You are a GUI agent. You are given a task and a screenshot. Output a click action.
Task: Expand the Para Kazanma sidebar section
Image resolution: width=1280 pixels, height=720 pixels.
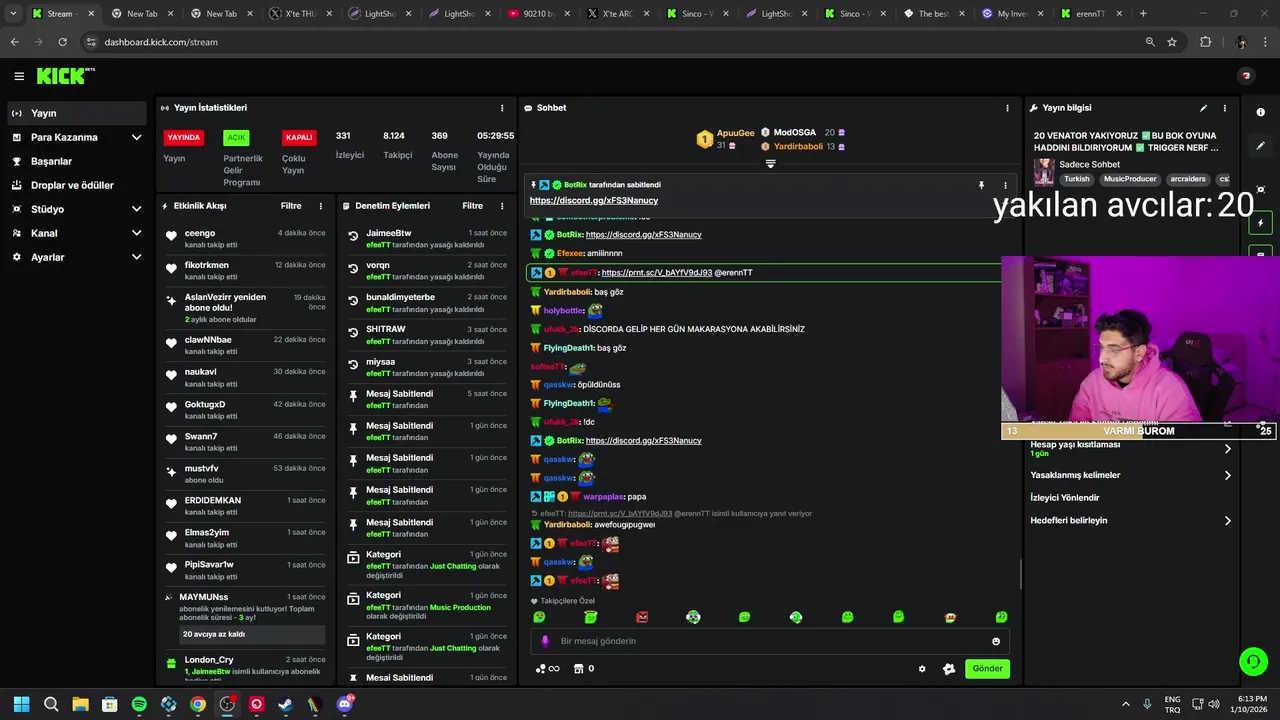tap(77, 137)
